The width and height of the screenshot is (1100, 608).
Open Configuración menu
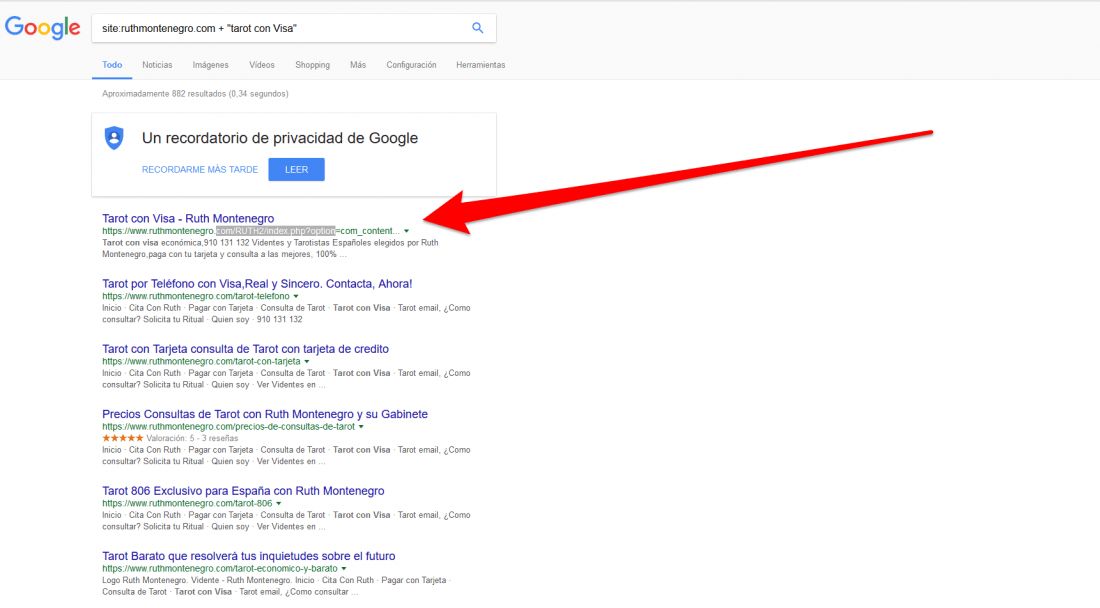coord(411,65)
